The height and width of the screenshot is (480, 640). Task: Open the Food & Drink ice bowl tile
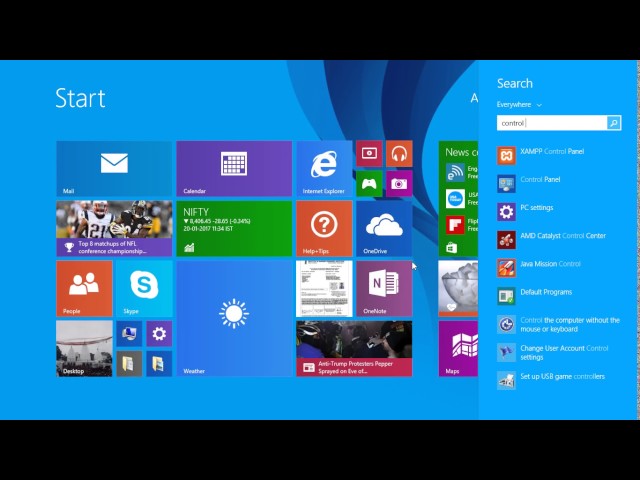(458, 289)
